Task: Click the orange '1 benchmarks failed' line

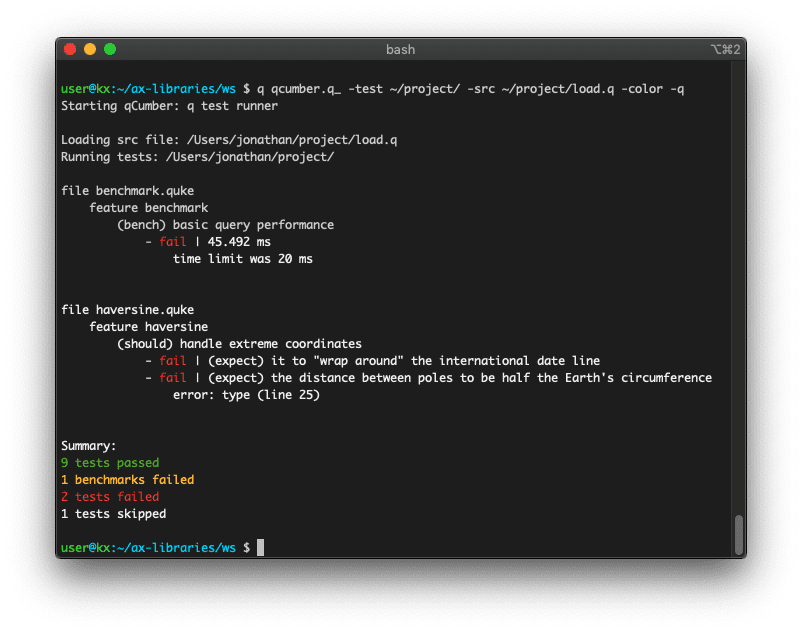Action: (127, 480)
